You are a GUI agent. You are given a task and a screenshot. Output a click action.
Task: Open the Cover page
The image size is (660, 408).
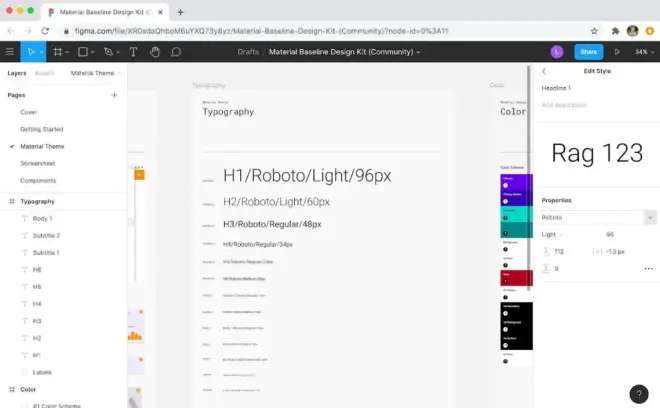(x=29, y=112)
